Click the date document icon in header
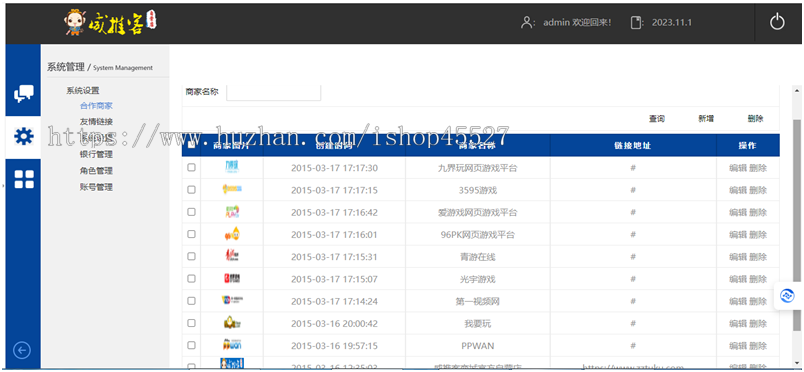The height and width of the screenshot is (372, 804). click(636, 23)
